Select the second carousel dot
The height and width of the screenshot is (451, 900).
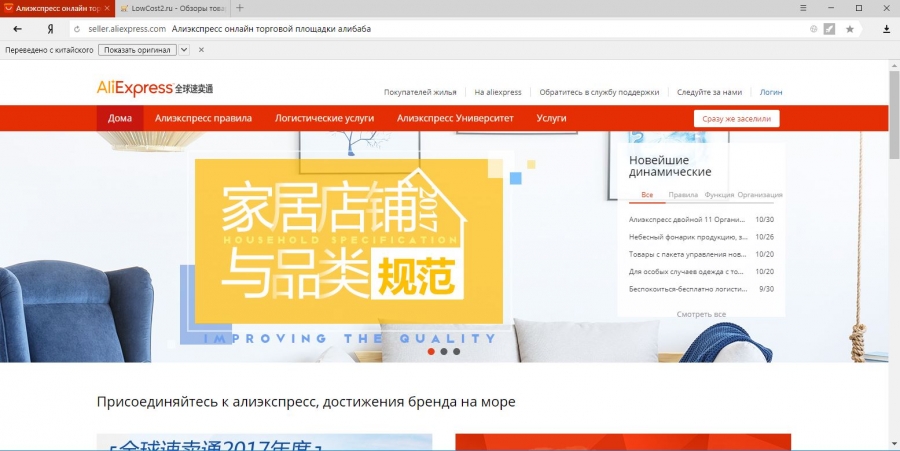pyautogui.click(x=444, y=352)
